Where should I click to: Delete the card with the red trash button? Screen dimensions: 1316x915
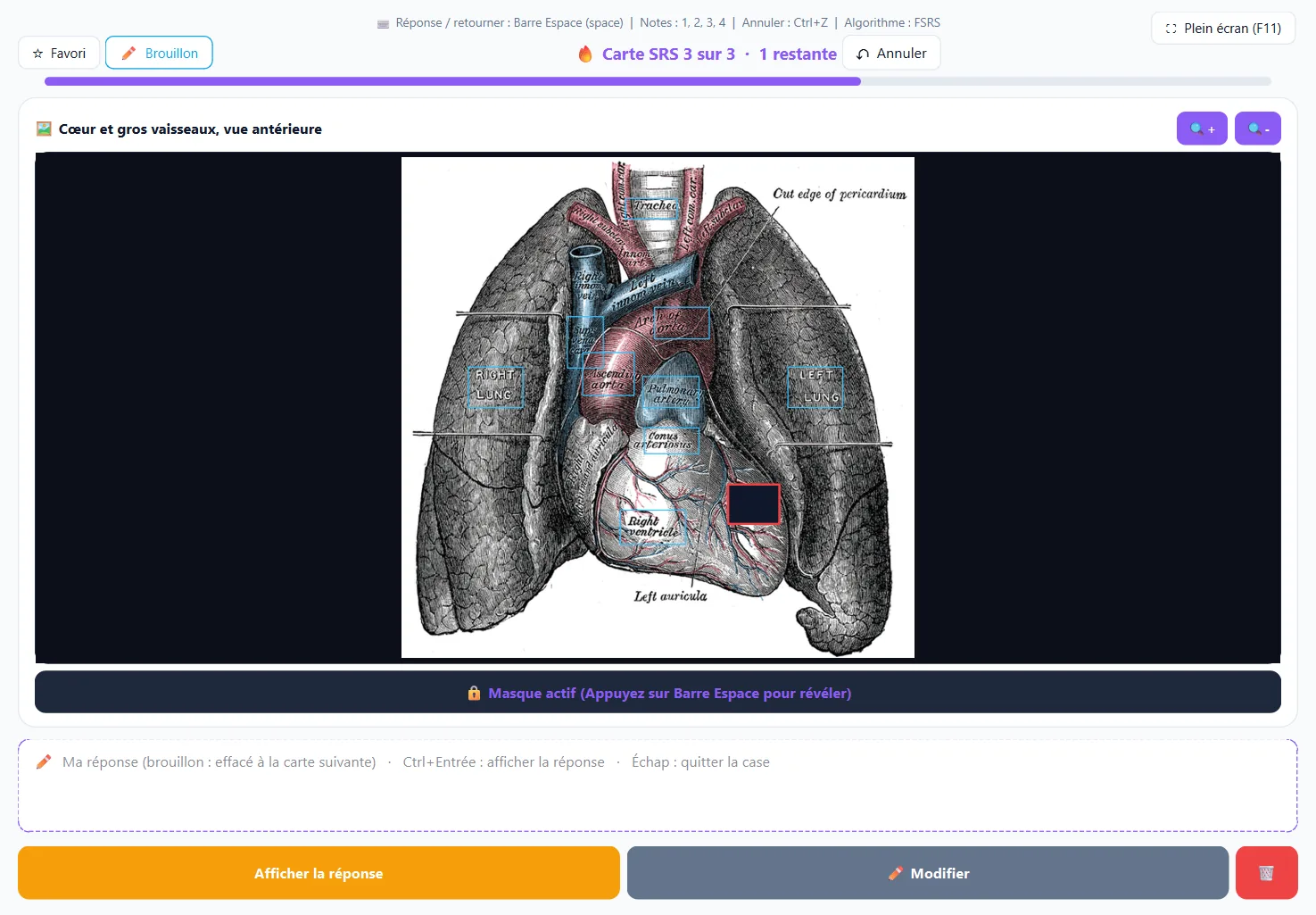pos(1267,873)
